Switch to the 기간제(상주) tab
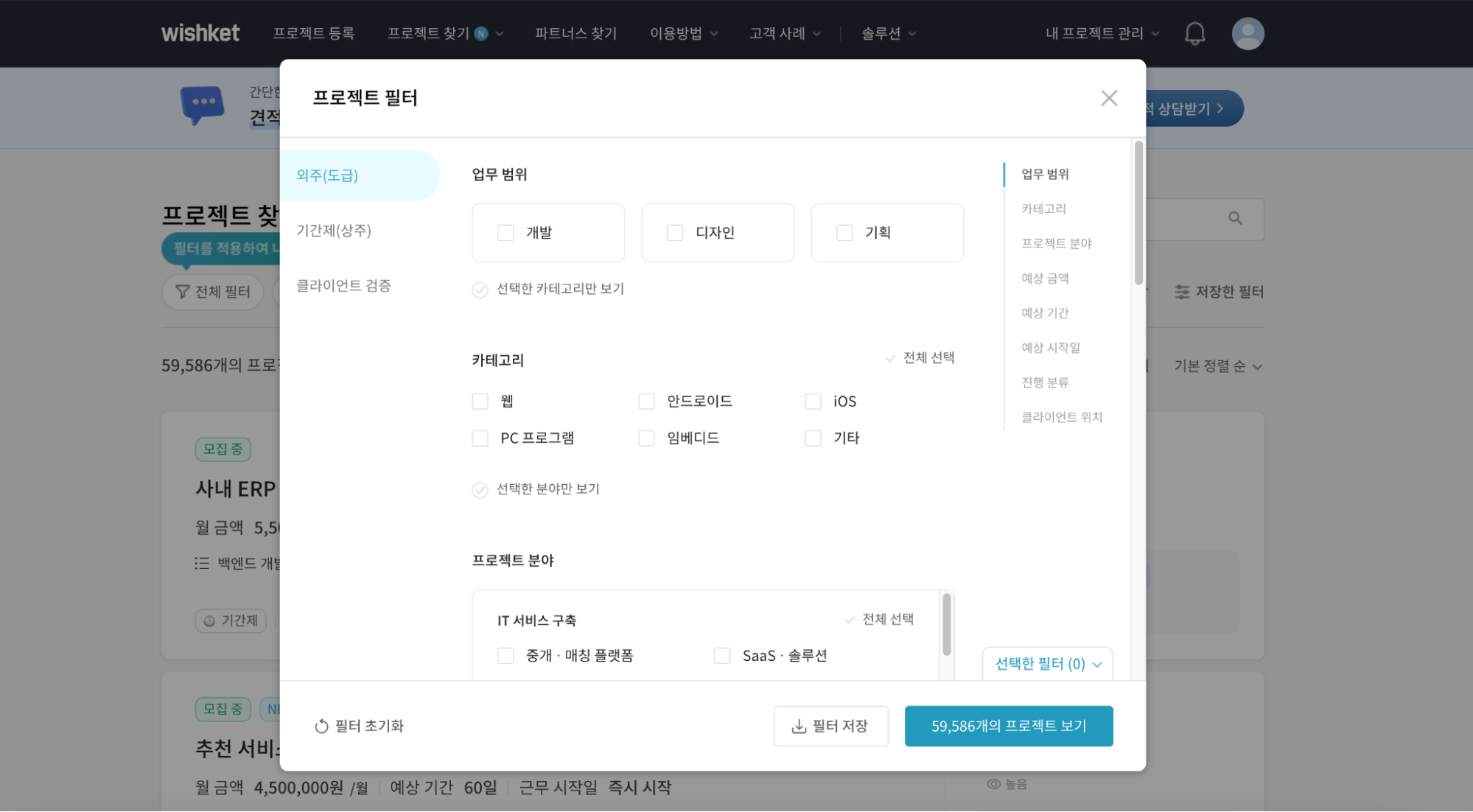This screenshot has height=812, width=1473. tap(334, 231)
